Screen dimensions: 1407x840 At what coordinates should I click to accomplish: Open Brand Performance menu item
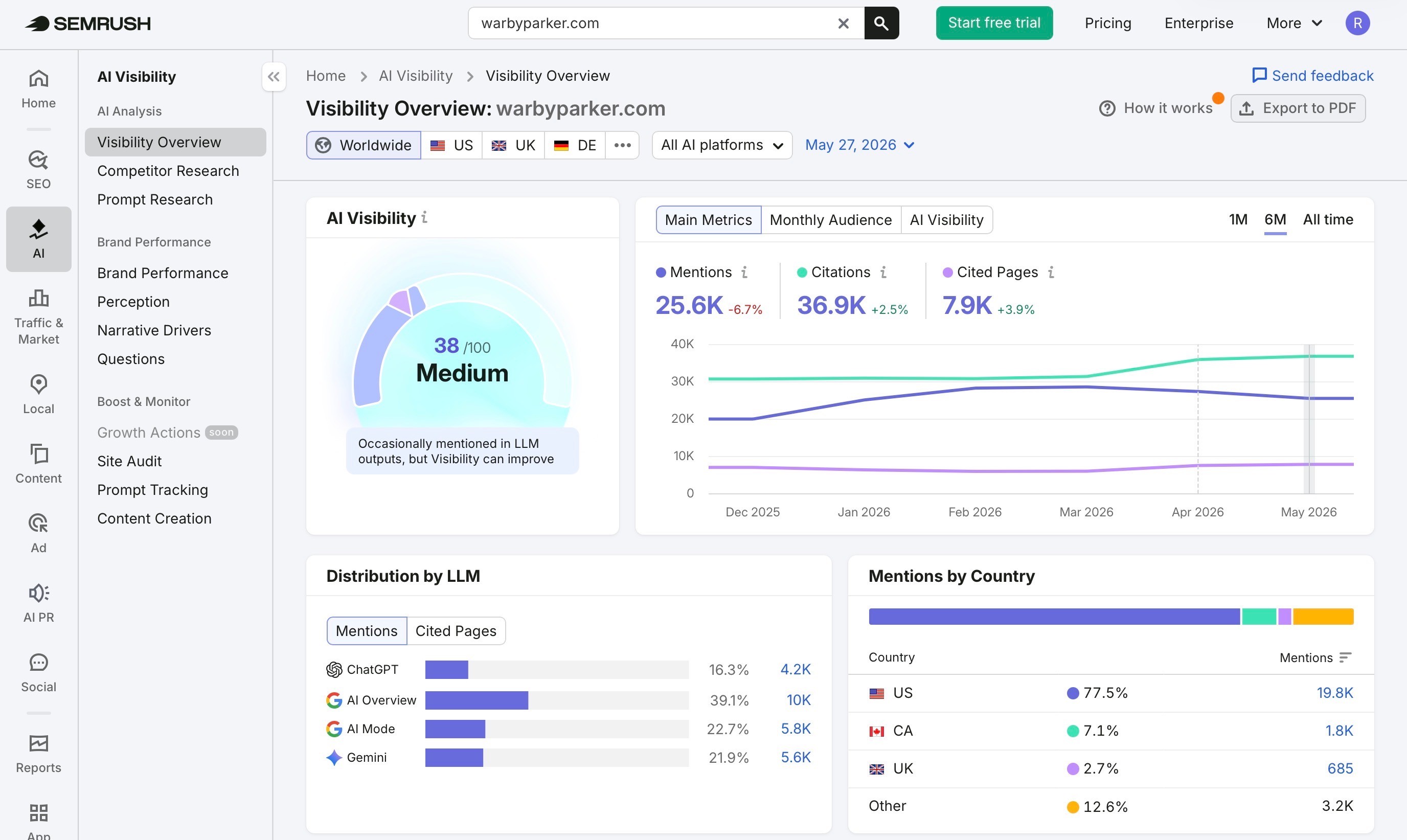(163, 273)
